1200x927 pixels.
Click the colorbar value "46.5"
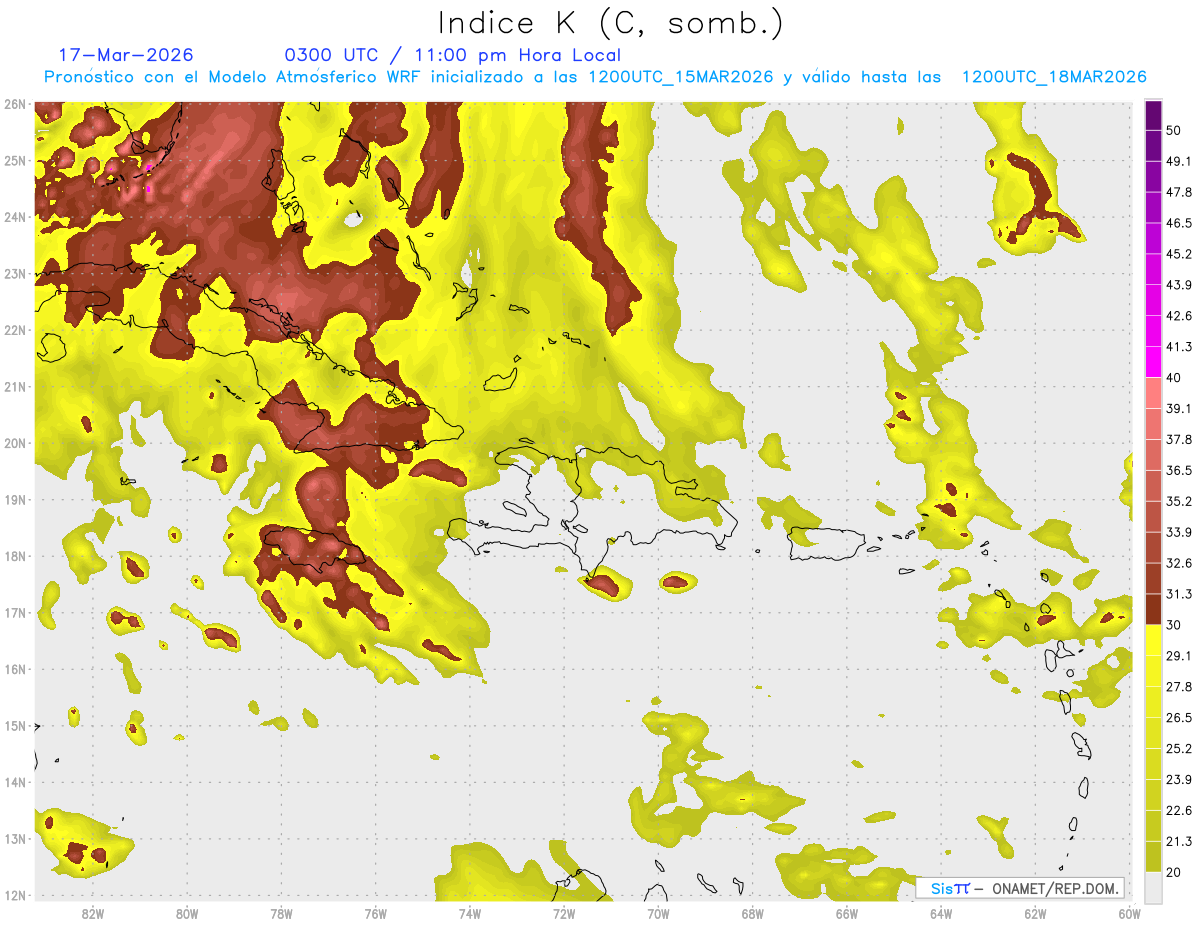(1179, 223)
